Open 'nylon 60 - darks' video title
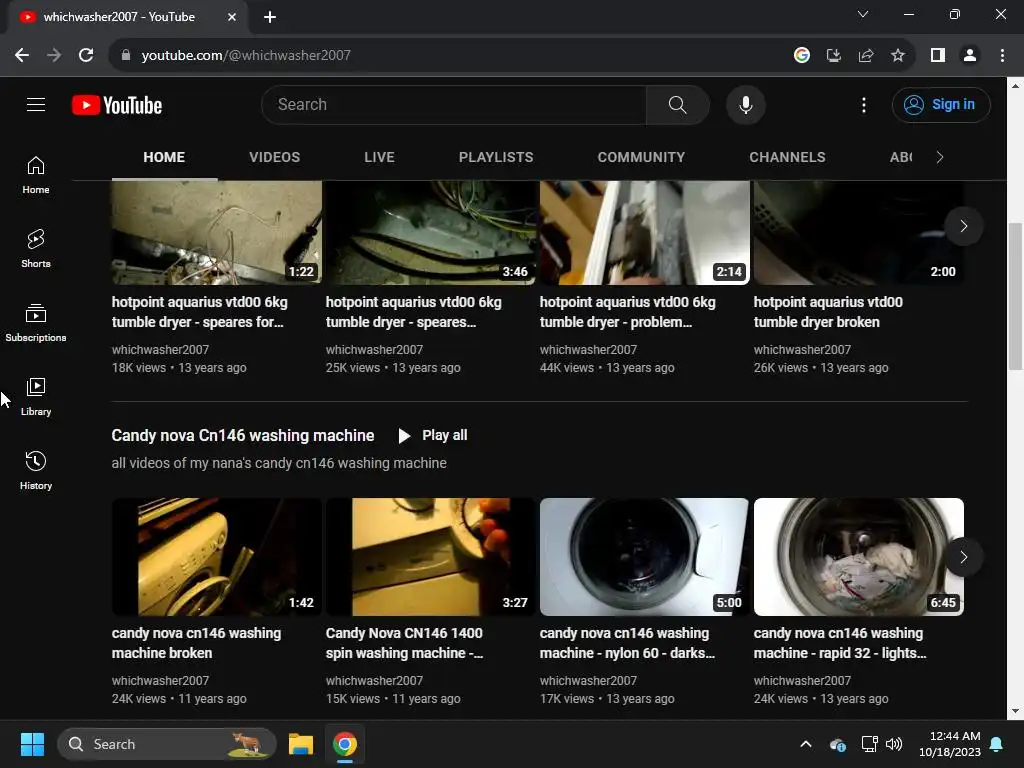Viewport: 1024px width, 768px height. [627, 643]
